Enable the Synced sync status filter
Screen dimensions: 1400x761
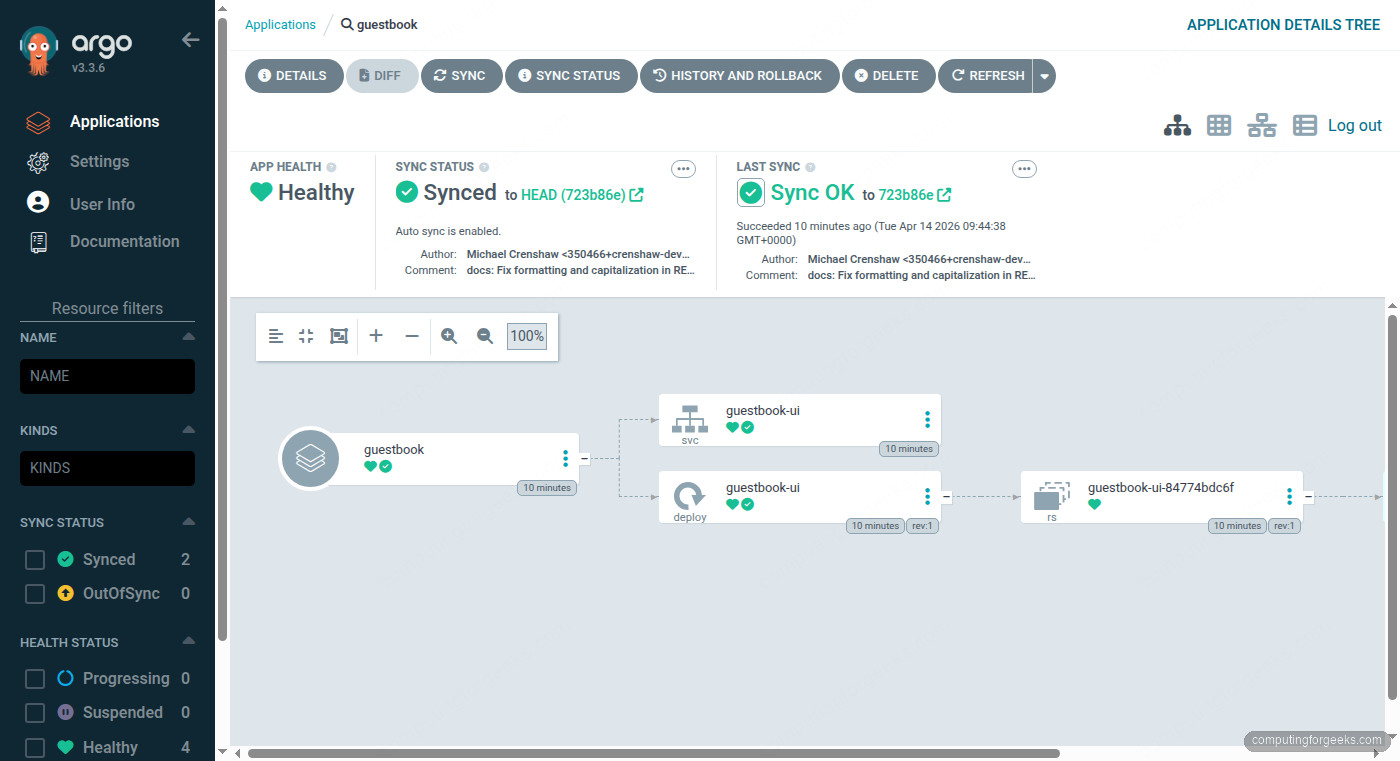click(x=34, y=559)
